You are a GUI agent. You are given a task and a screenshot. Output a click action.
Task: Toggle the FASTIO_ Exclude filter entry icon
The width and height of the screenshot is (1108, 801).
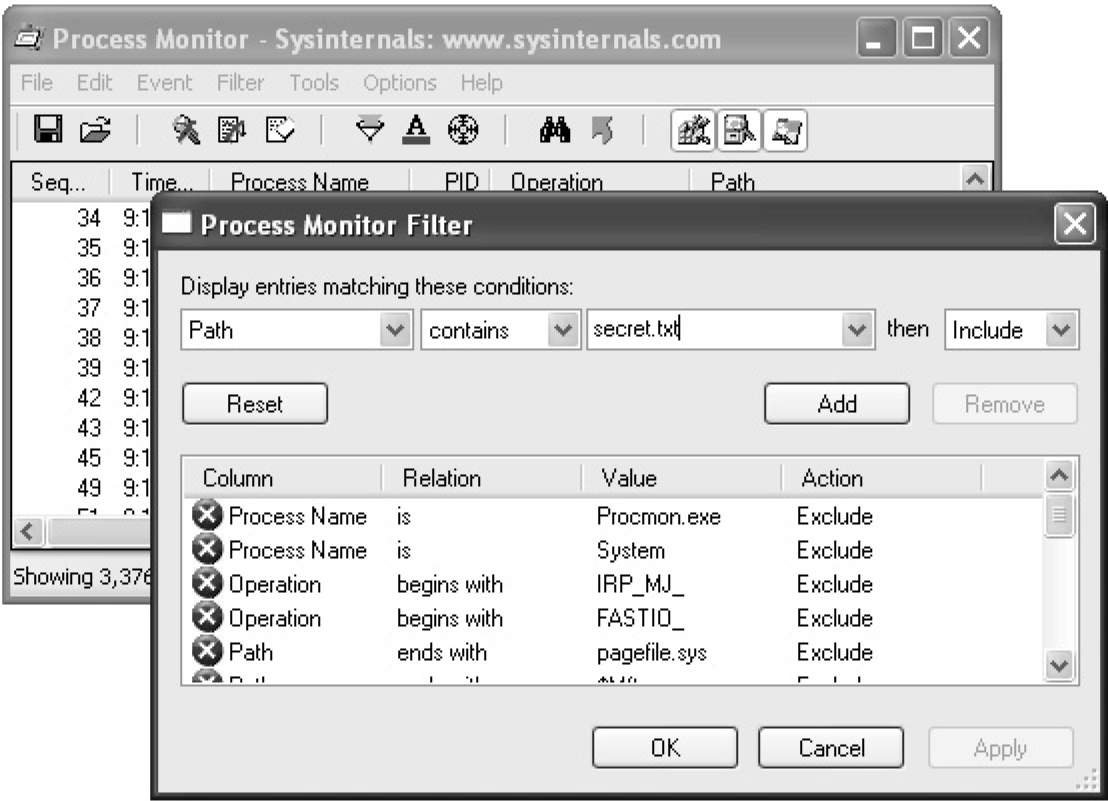point(207,617)
